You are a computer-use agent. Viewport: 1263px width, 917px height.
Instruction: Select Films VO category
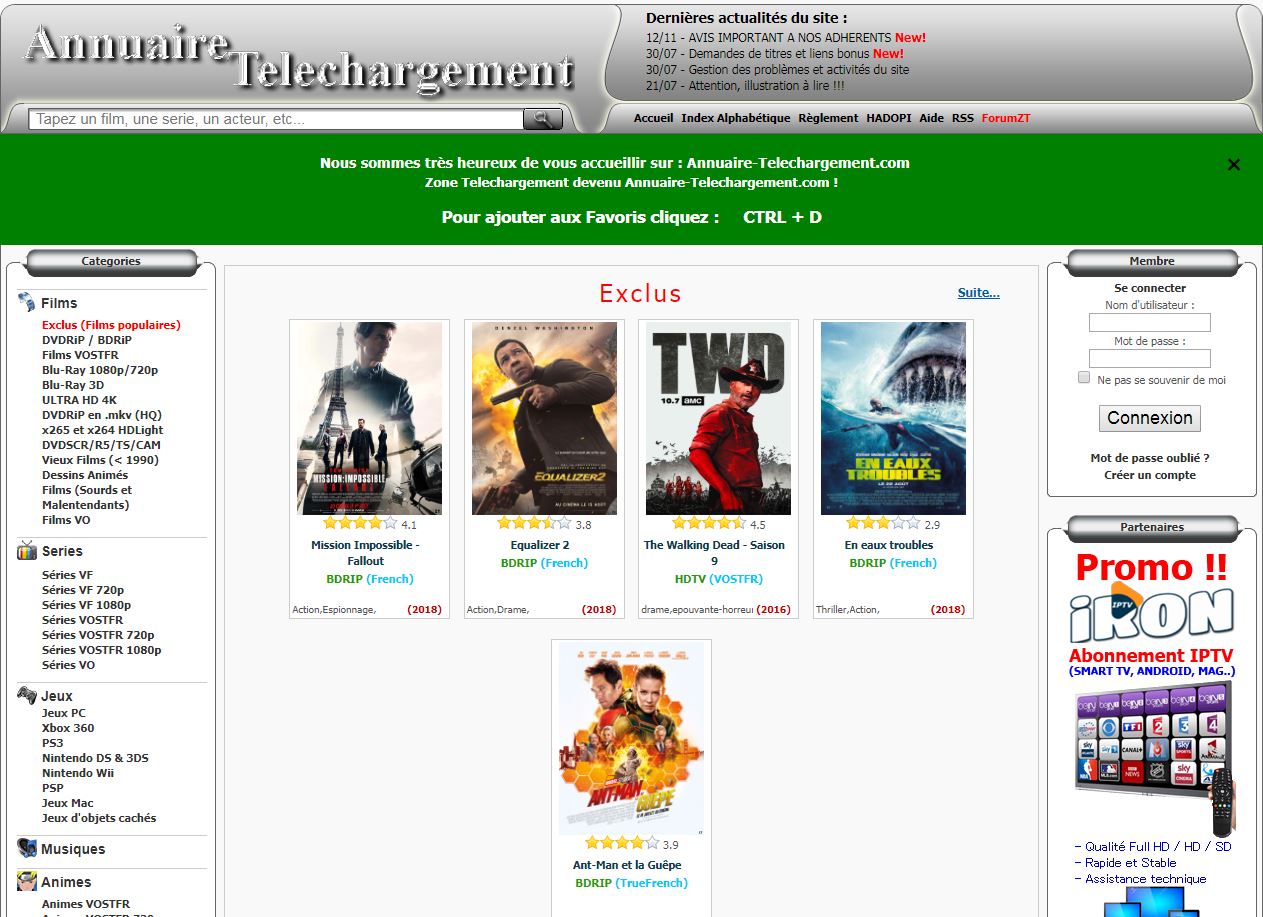pyautogui.click(x=66, y=520)
